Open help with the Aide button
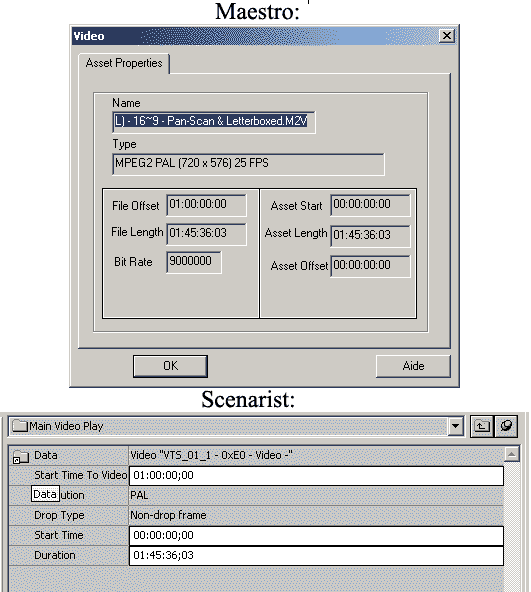This screenshot has width=531, height=592. [413, 366]
